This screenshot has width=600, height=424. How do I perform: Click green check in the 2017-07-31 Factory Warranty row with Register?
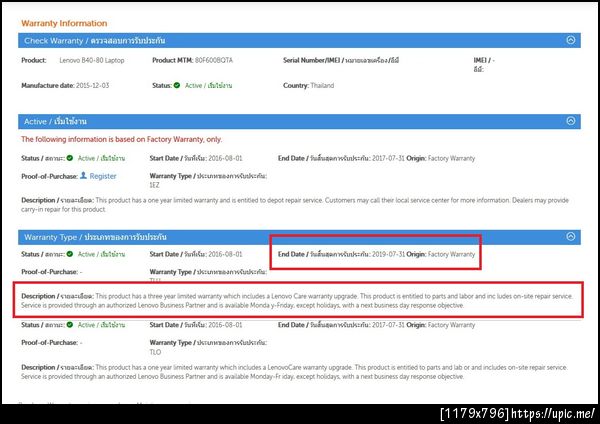click(70, 158)
